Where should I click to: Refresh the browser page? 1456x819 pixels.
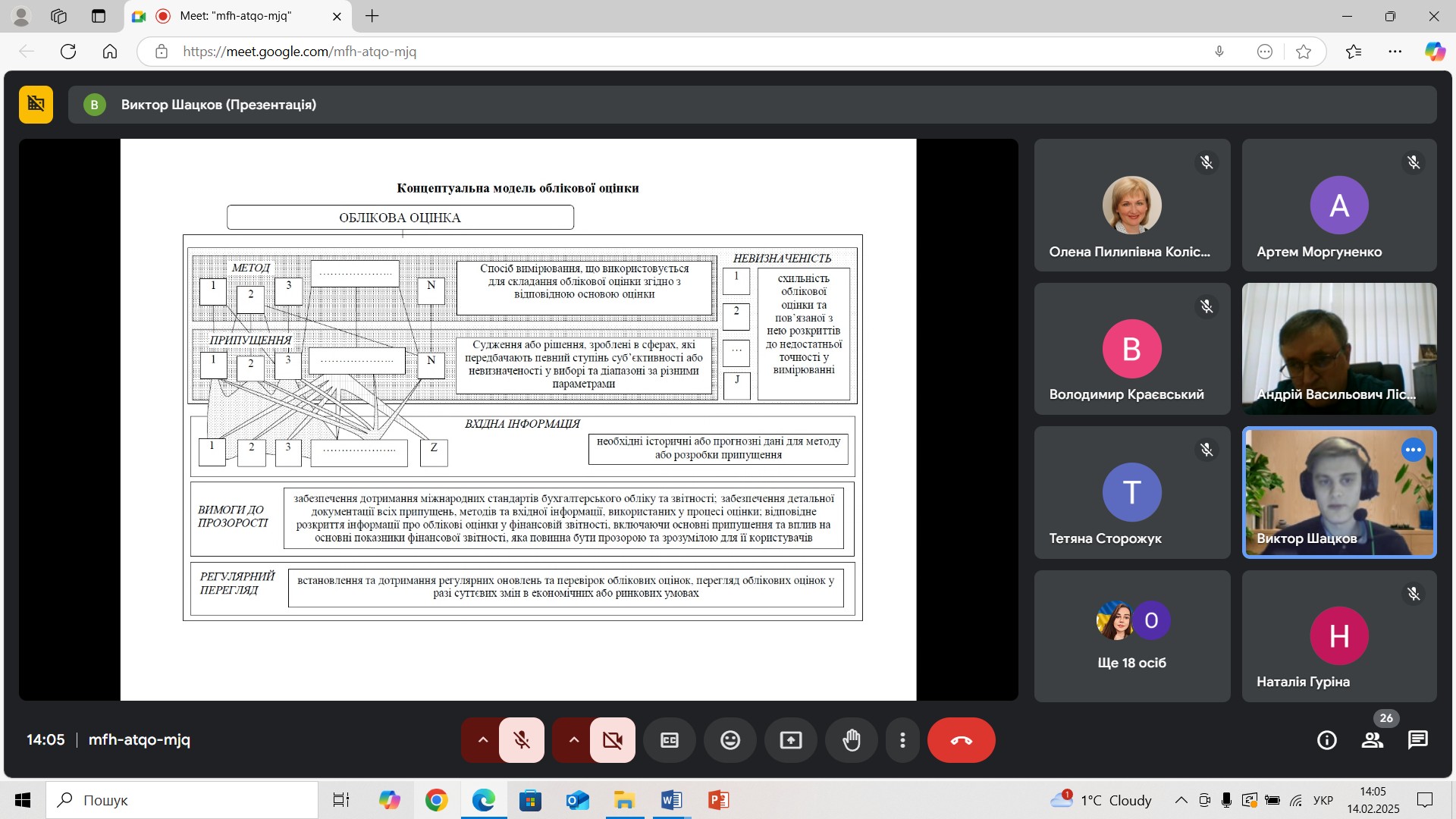point(68,52)
